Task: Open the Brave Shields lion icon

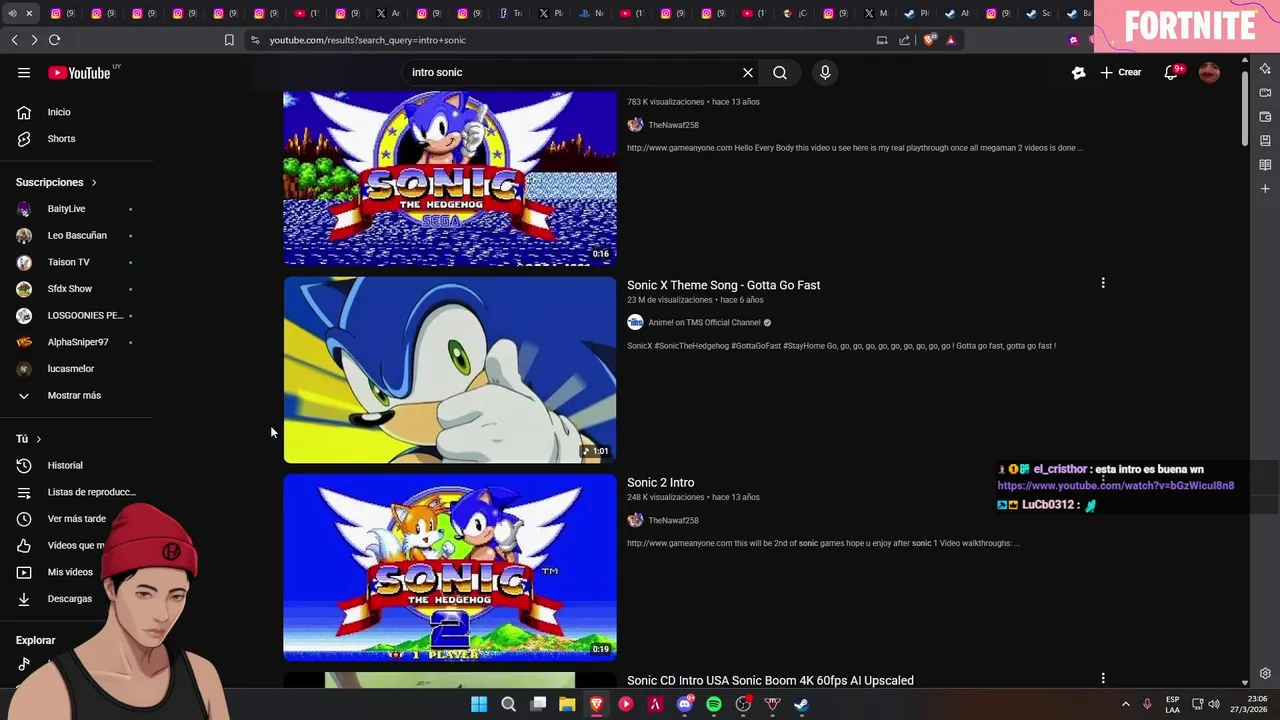Action: tap(929, 40)
